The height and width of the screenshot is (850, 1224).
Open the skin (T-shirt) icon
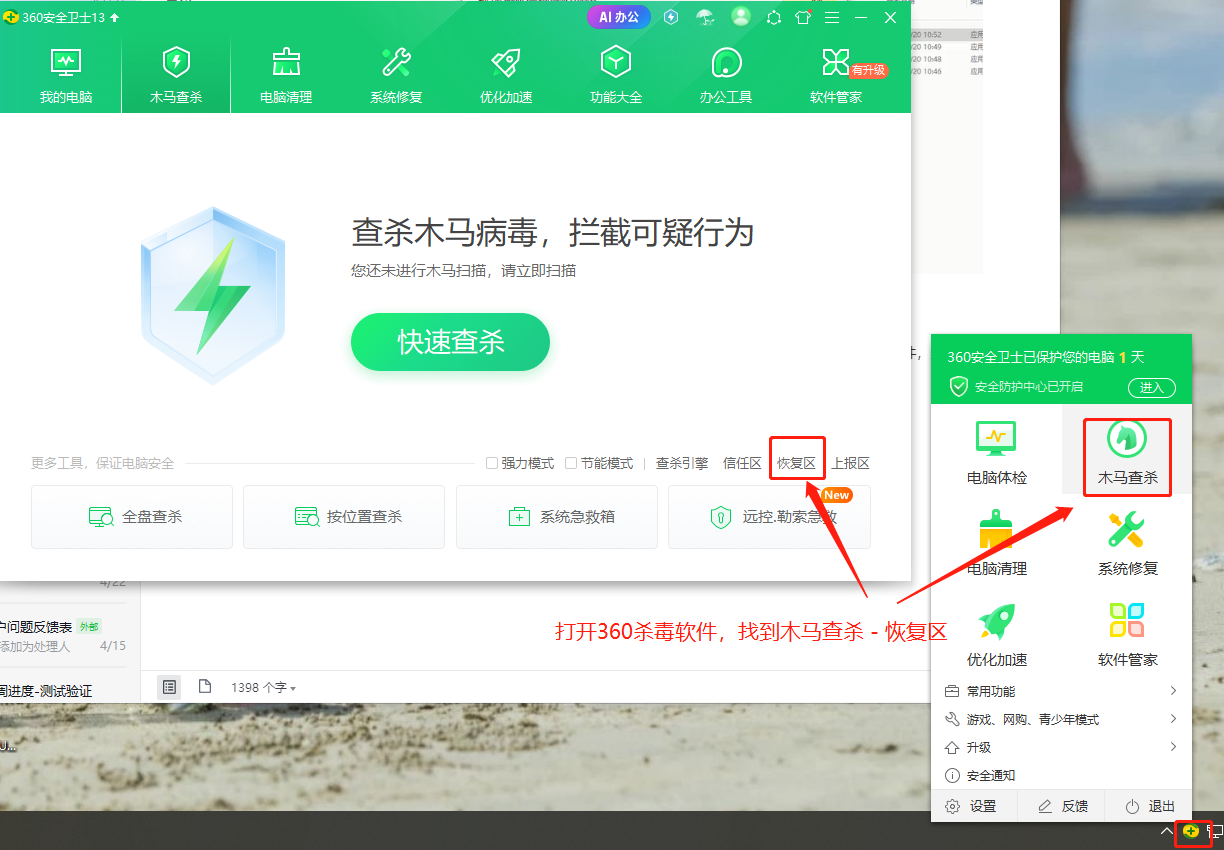[x=803, y=17]
